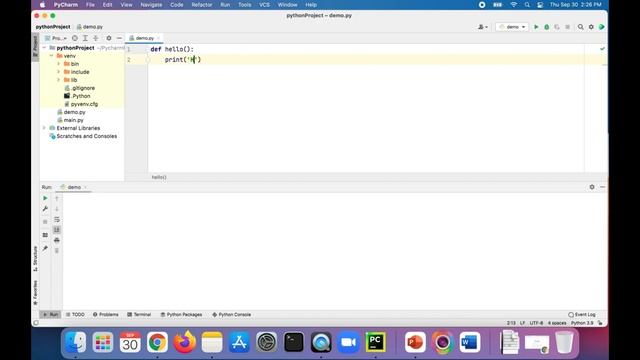Image resolution: width=640 pixels, height=360 pixels.
Task: Collapse the pythonProject root node
Action: pos(44,48)
